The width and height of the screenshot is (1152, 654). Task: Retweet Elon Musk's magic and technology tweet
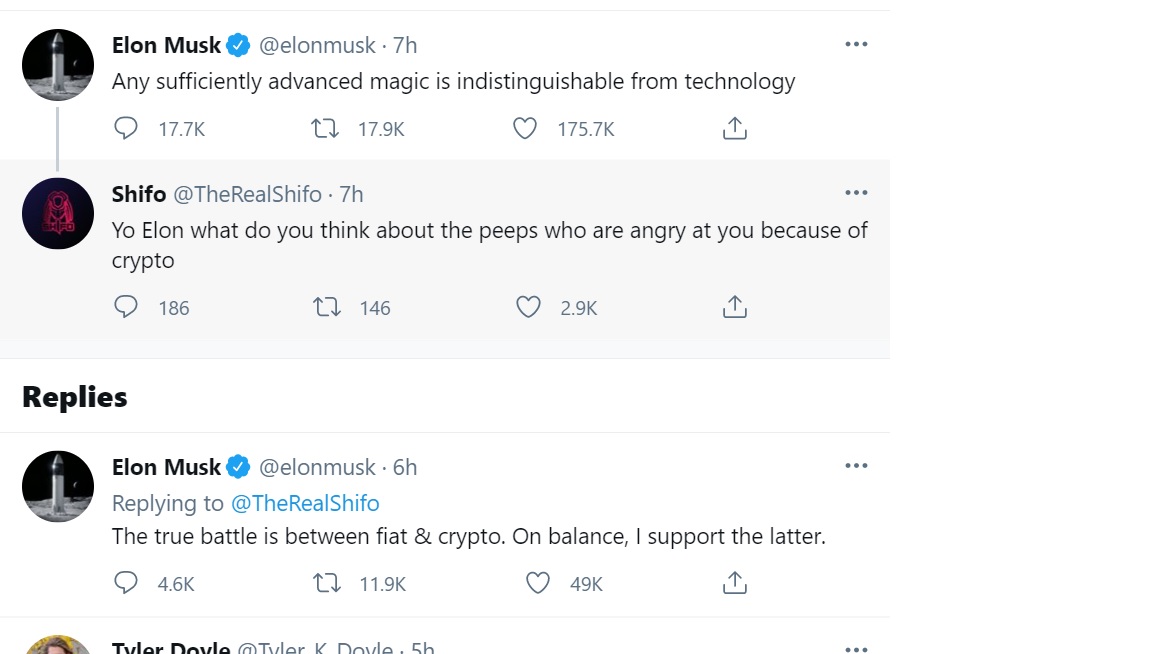pos(325,129)
